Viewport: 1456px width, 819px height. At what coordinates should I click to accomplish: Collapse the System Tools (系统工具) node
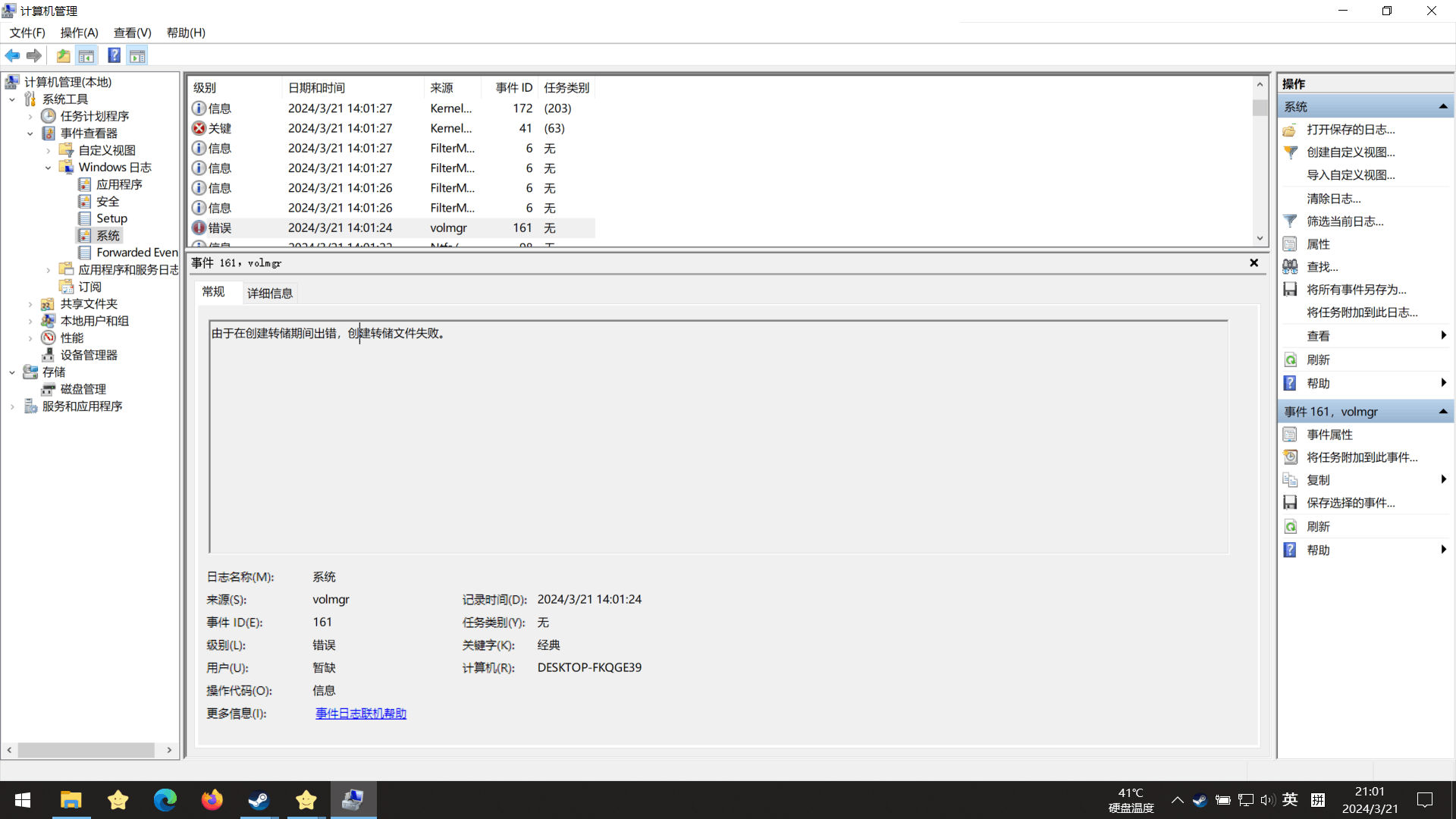coord(12,99)
